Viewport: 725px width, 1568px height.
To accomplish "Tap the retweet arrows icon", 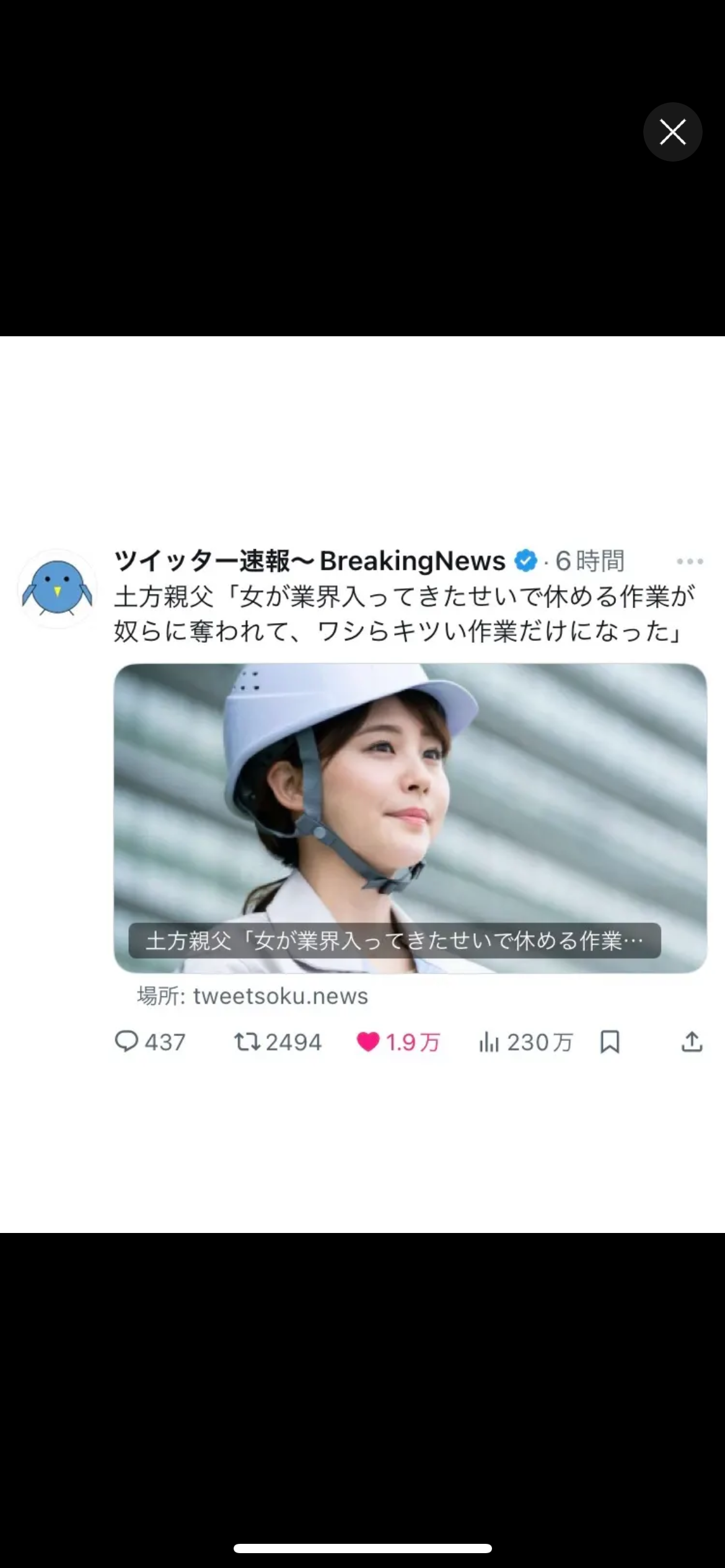I will pyautogui.click(x=247, y=1042).
